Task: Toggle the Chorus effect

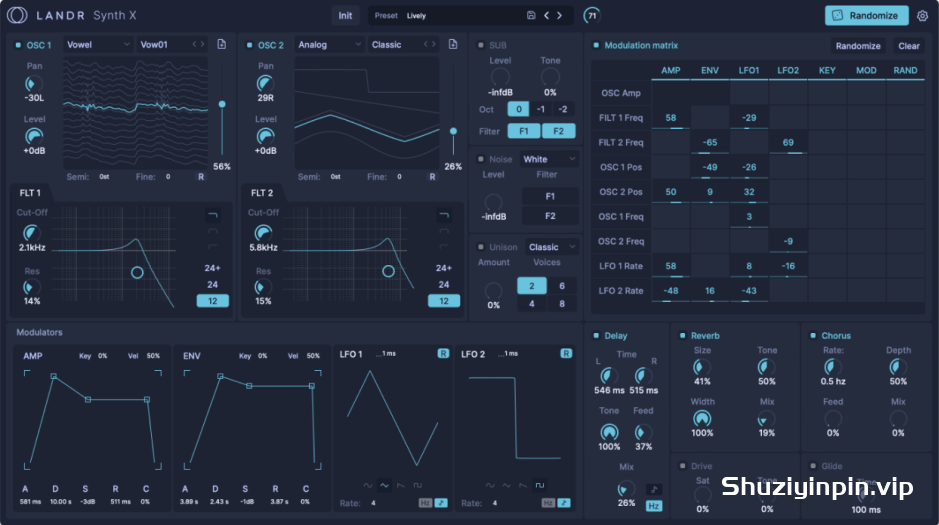Action: (x=813, y=336)
